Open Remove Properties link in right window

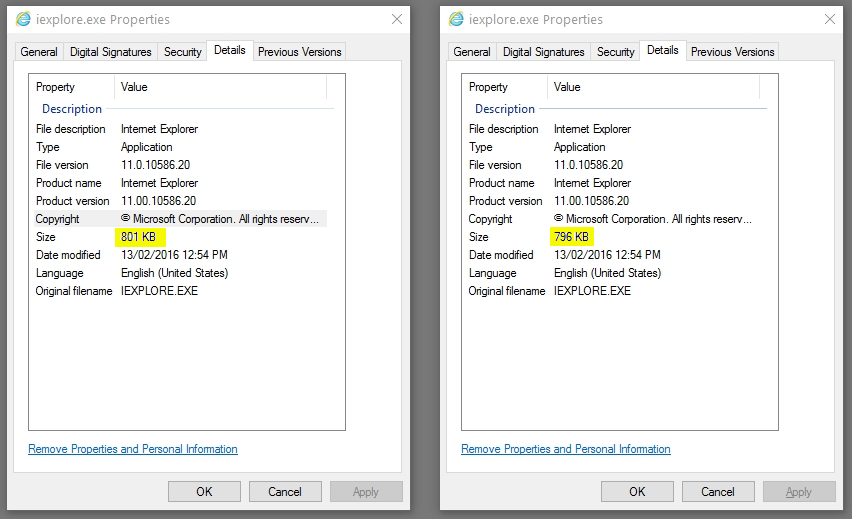566,449
